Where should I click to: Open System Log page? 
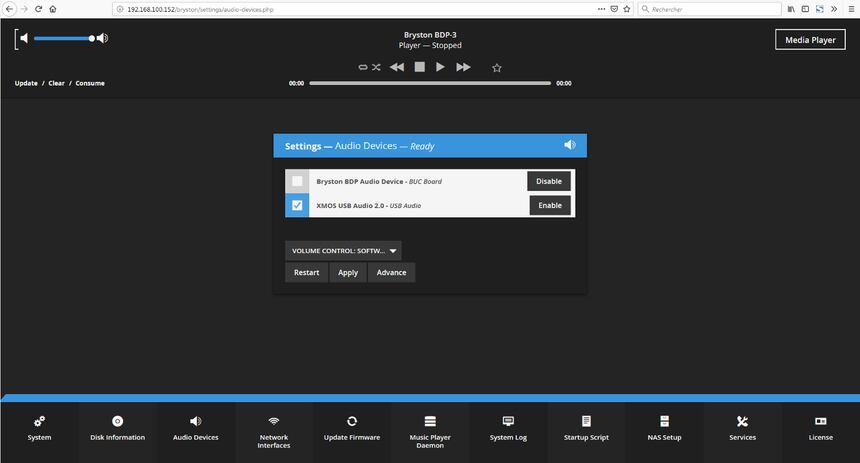[508, 428]
